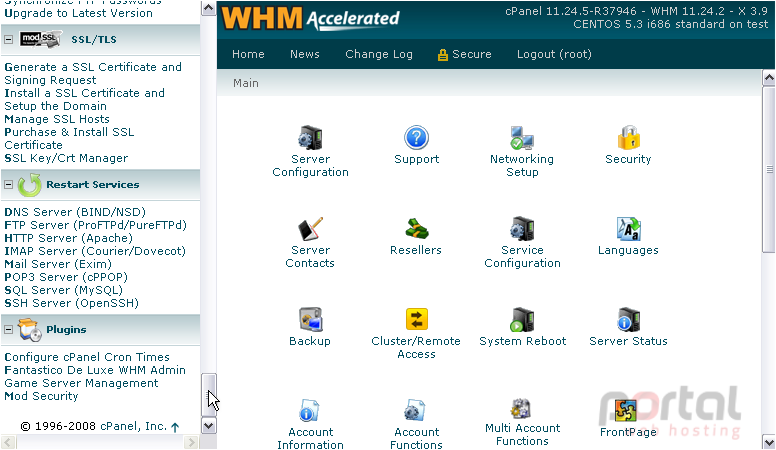Click sidebar horizontal scrollbar right arrow

point(192,442)
